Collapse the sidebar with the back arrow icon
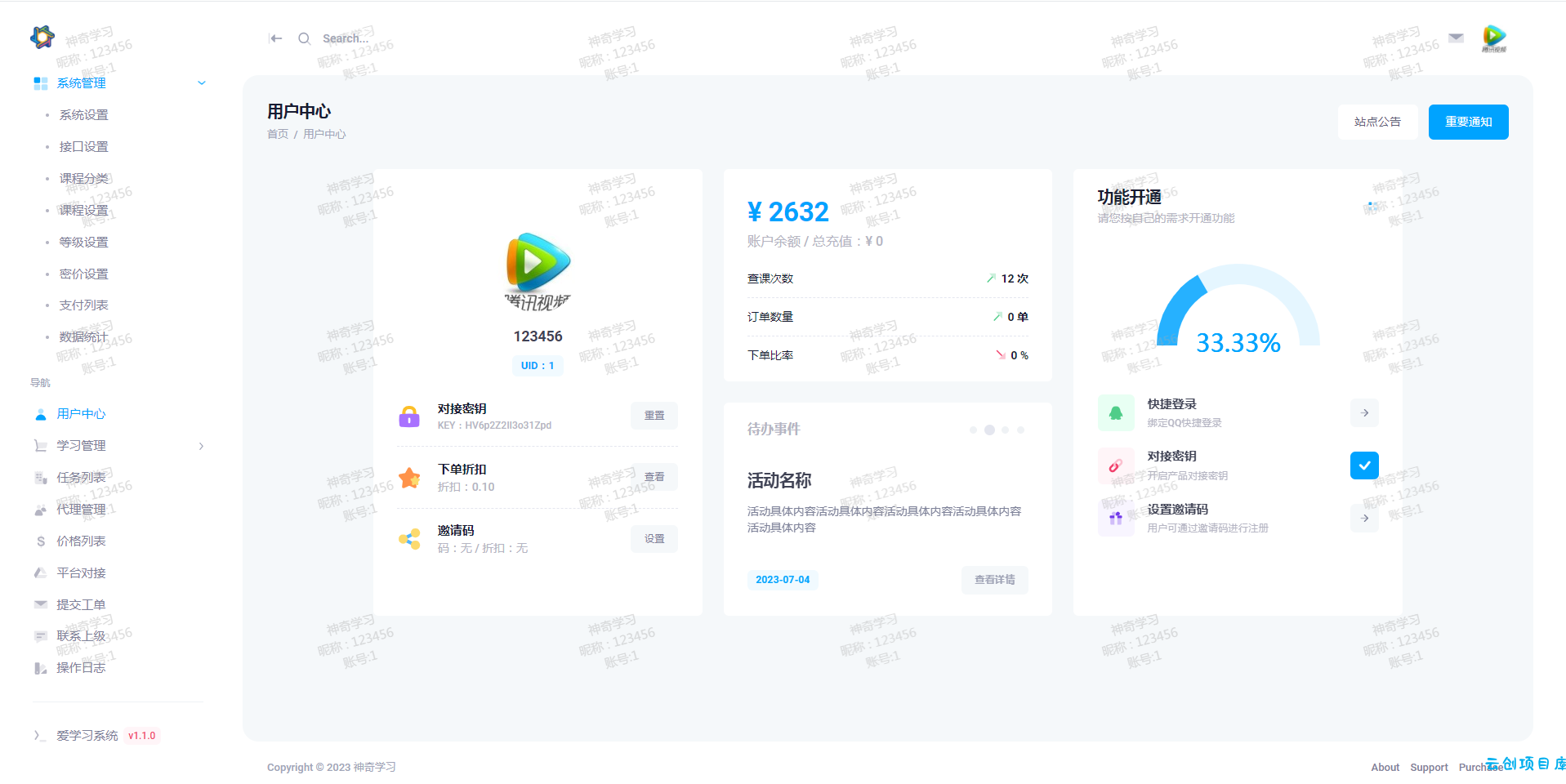 (276, 38)
